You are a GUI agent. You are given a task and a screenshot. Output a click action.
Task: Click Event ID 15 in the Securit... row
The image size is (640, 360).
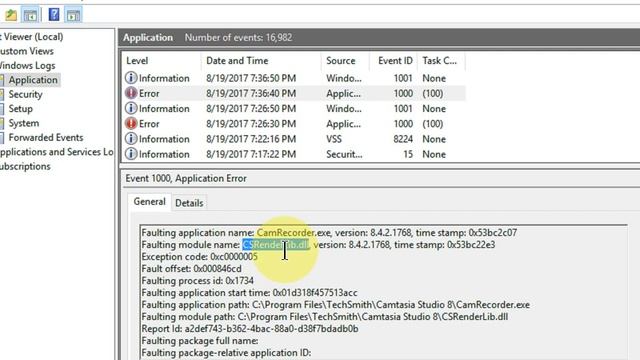tap(408, 154)
